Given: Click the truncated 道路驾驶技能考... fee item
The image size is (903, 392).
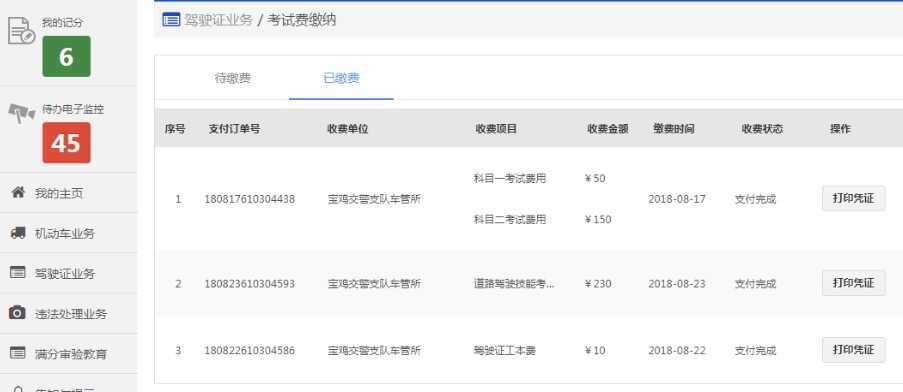Looking at the screenshot, I should click(x=514, y=284).
